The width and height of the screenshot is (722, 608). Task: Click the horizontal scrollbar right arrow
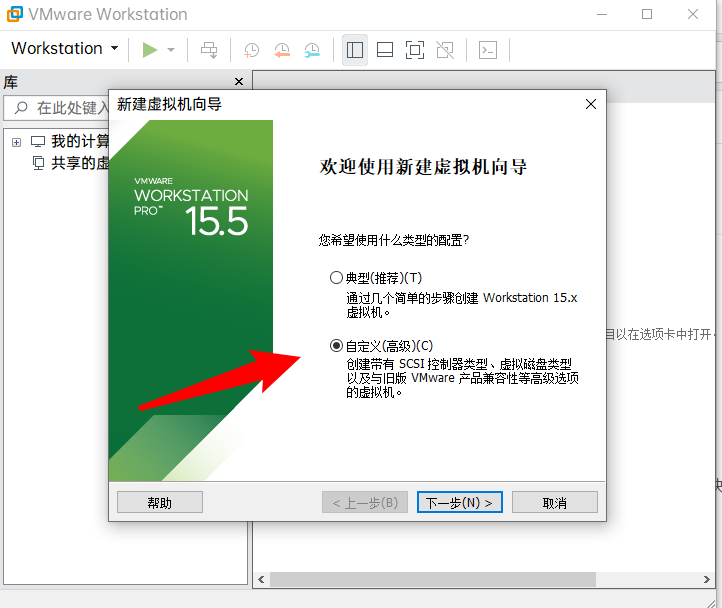coord(707,579)
